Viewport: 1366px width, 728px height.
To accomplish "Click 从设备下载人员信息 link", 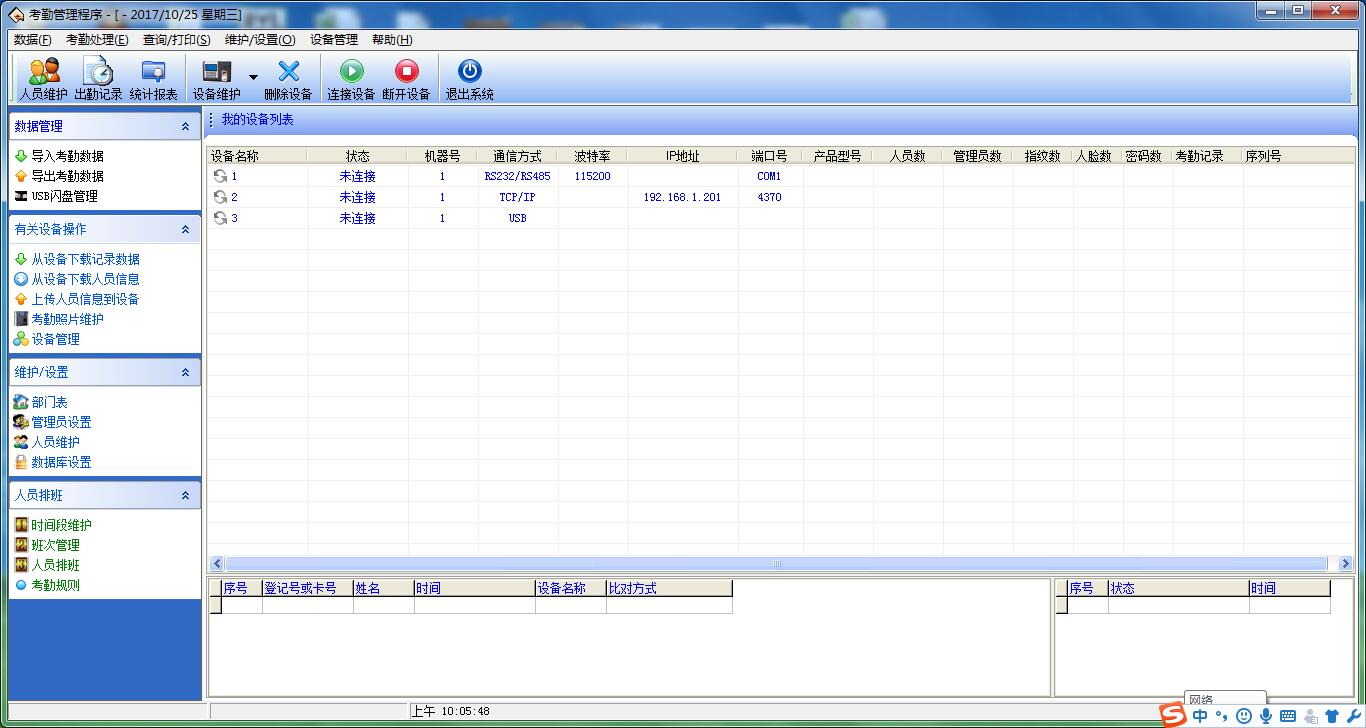I will pos(85,279).
